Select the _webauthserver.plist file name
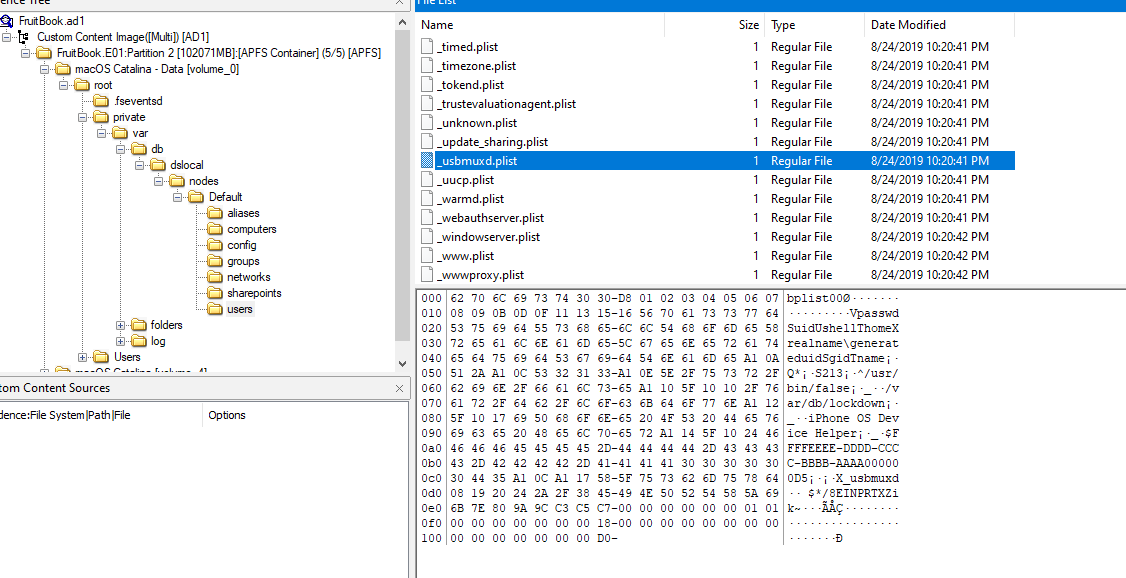The width and height of the screenshot is (1126, 578). [x=490, y=218]
